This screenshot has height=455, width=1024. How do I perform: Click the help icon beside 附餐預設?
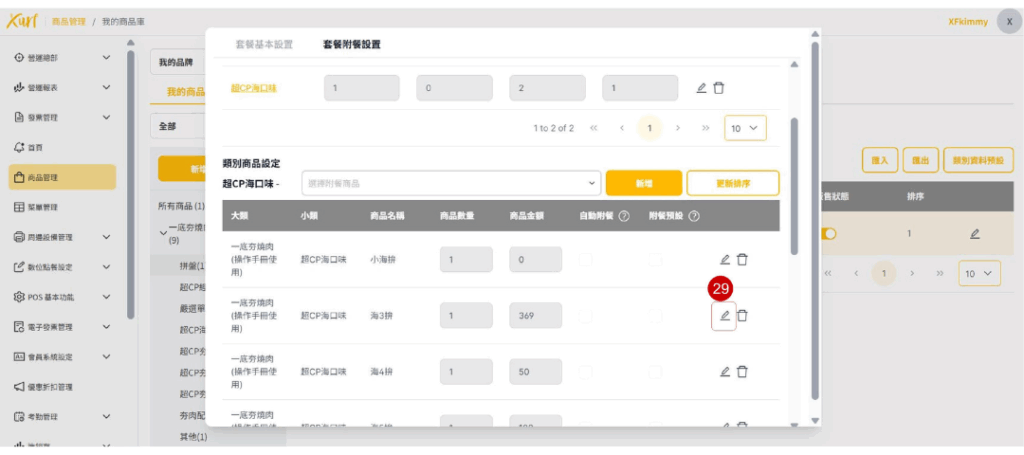coord(694,216)
